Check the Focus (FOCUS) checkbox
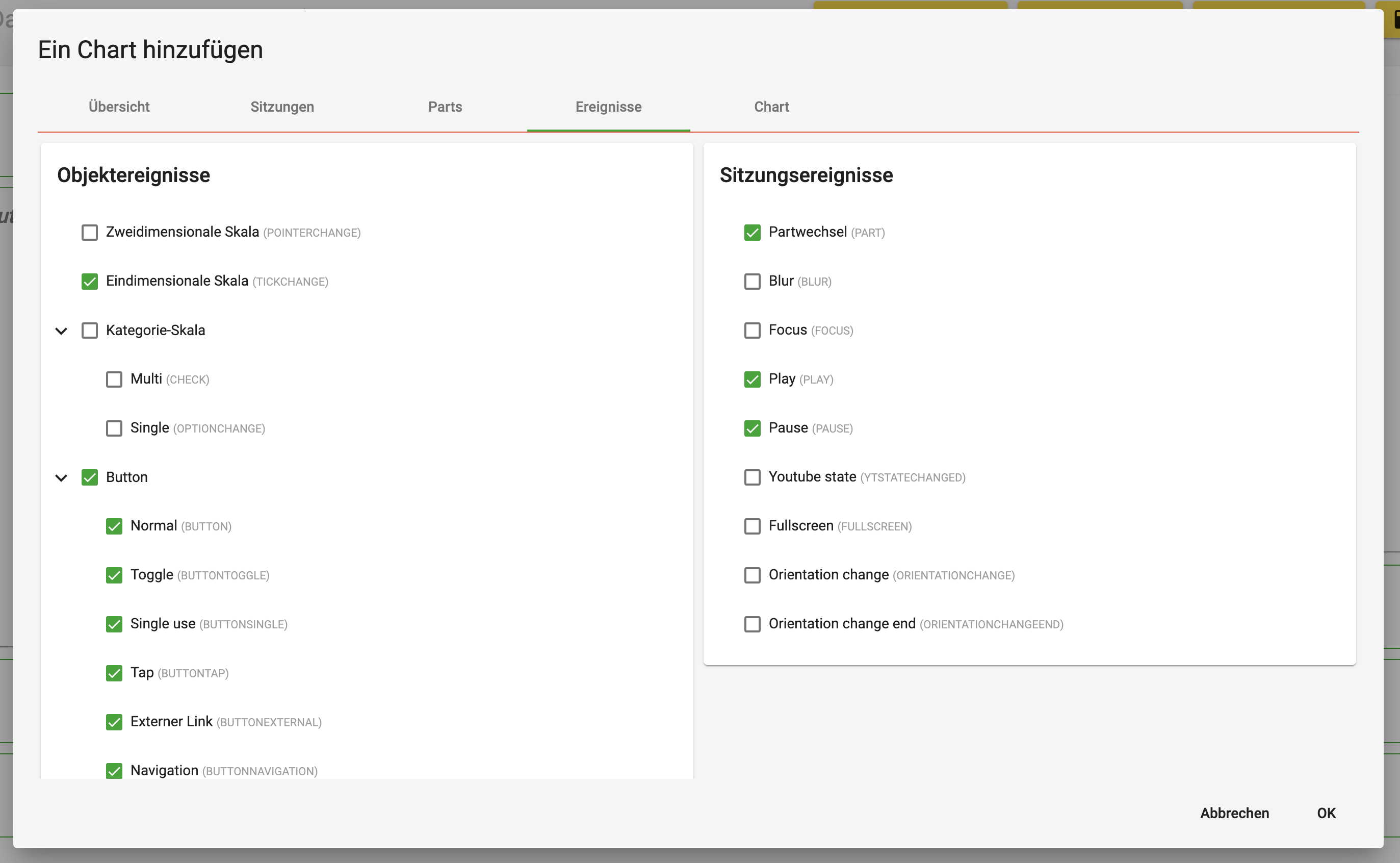Image resolution: width=1400 pixels, height=863 pixels. pos(753,331)
